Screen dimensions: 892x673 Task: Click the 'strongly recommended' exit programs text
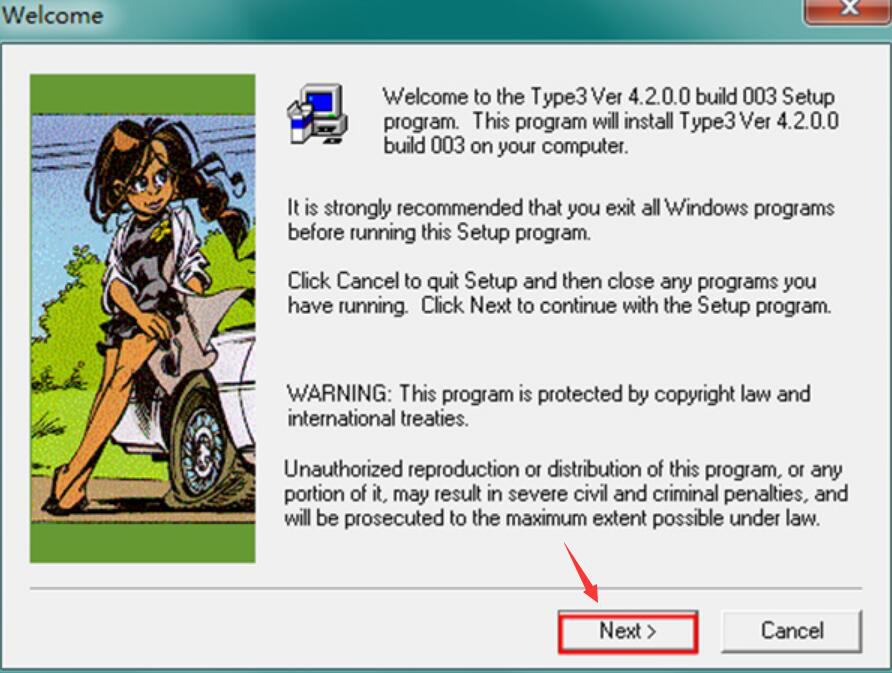pos(561,220)
